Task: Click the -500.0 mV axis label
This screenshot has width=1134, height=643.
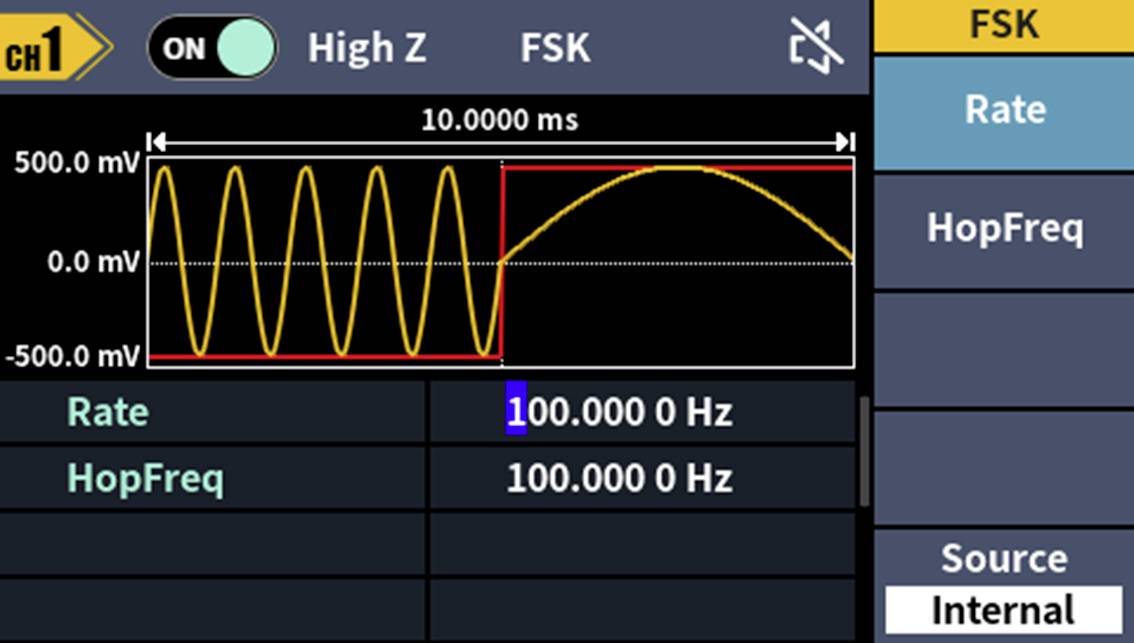Action: 71,354
